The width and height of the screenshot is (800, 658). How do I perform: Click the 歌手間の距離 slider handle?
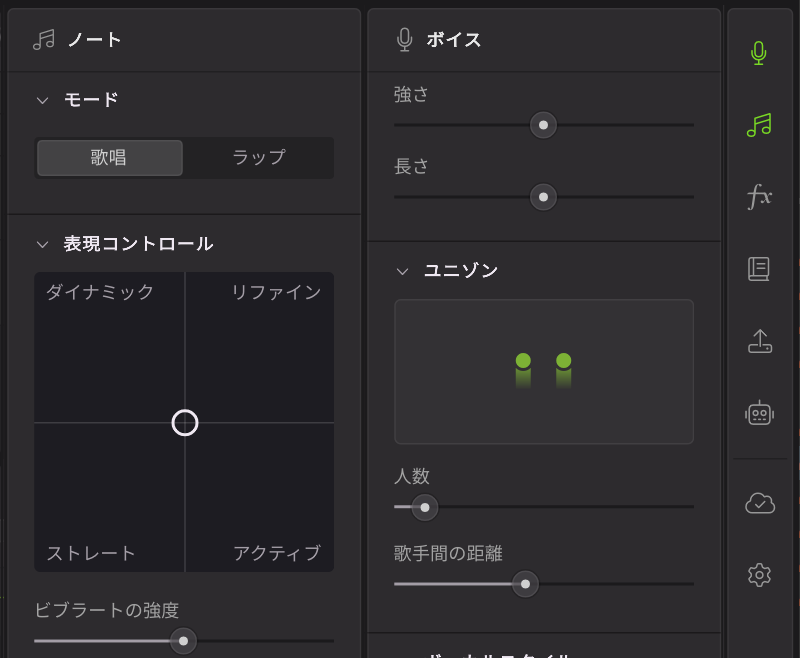(525, 584)
